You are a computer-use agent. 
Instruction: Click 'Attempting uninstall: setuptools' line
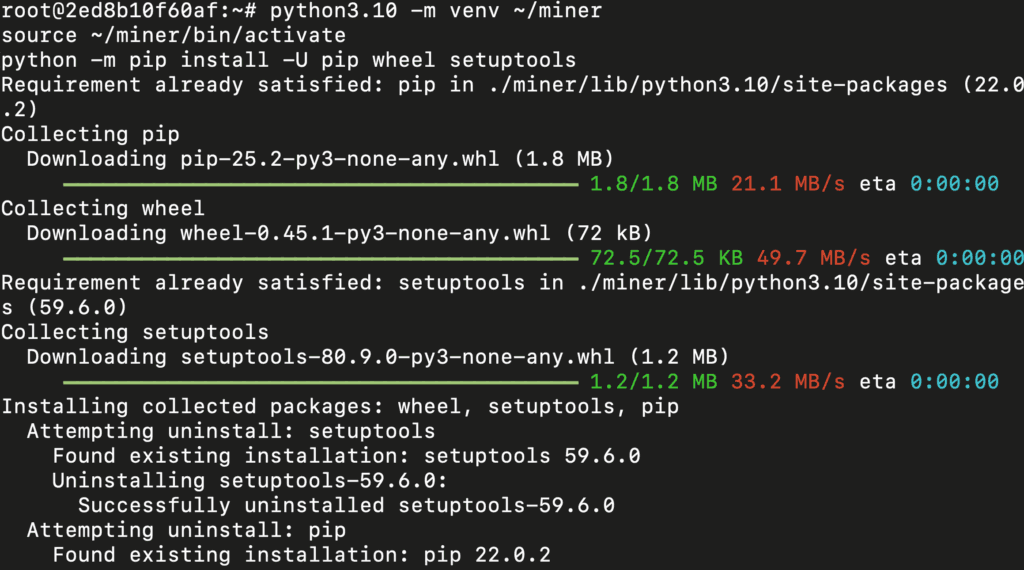point(230,431)
